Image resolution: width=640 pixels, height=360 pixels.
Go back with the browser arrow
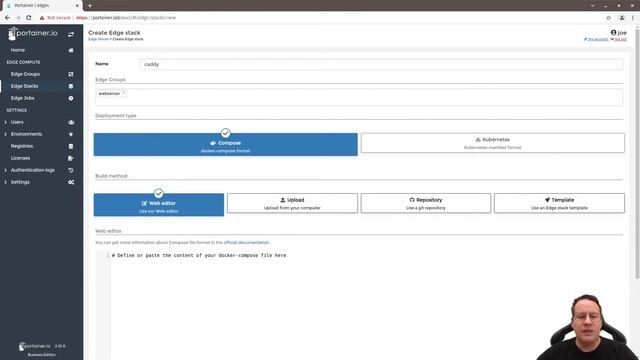tap(7, 18)
